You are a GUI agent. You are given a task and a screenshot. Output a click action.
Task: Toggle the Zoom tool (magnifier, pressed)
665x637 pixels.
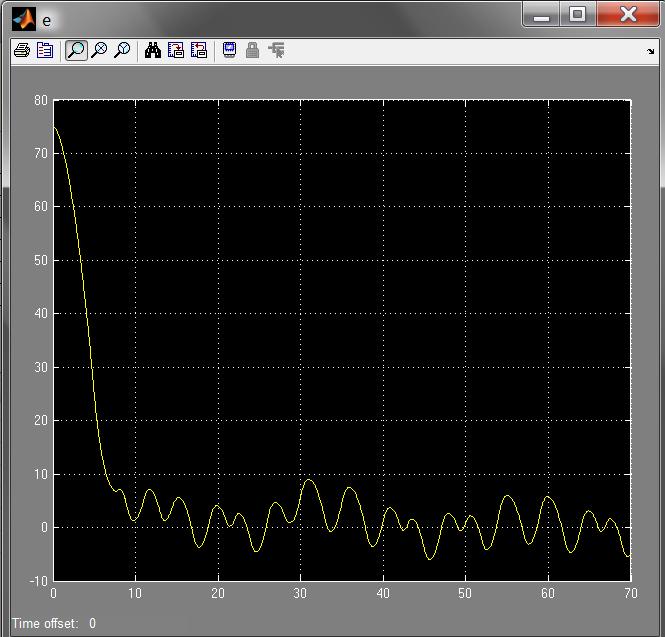(x=76, y=50)
